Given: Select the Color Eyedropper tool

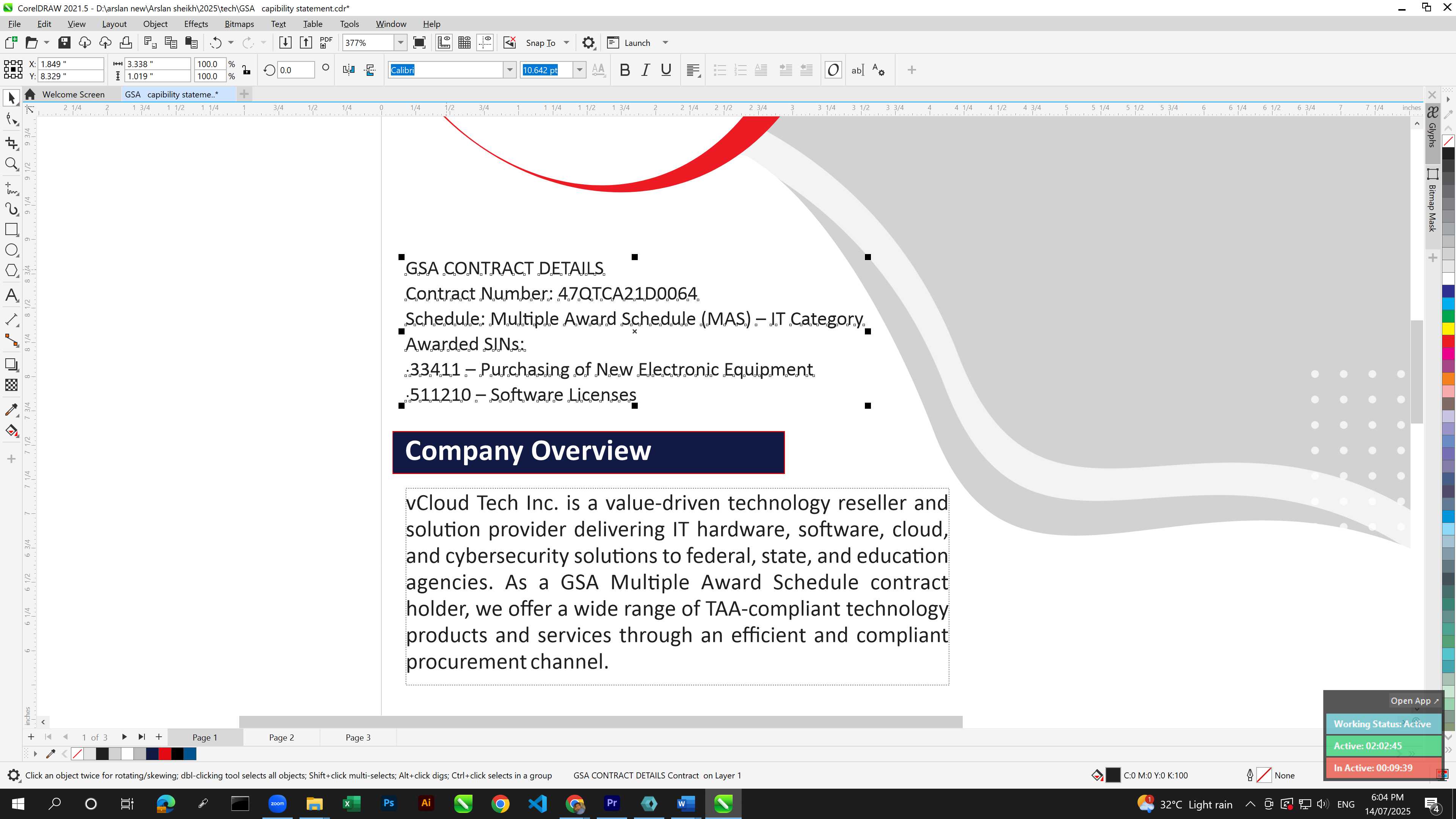Looking at the screenshot, I should 11,410.
